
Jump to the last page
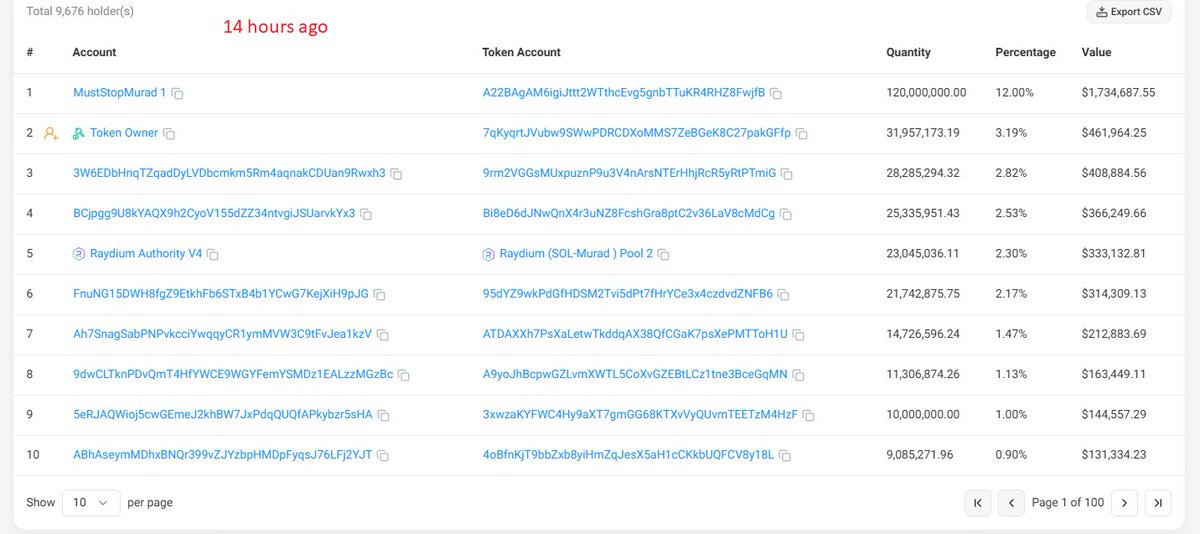(x=1158, y=503)
